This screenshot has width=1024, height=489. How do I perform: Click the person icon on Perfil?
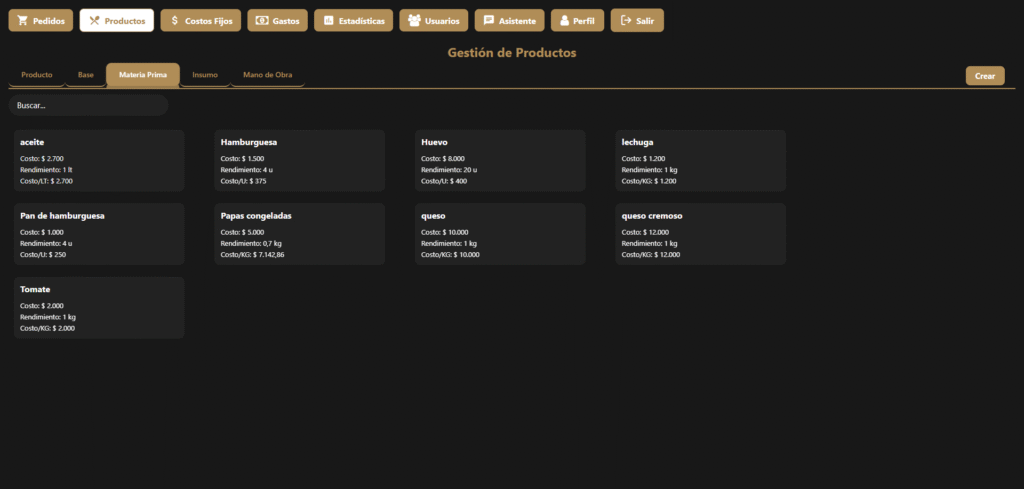[564, 21]
